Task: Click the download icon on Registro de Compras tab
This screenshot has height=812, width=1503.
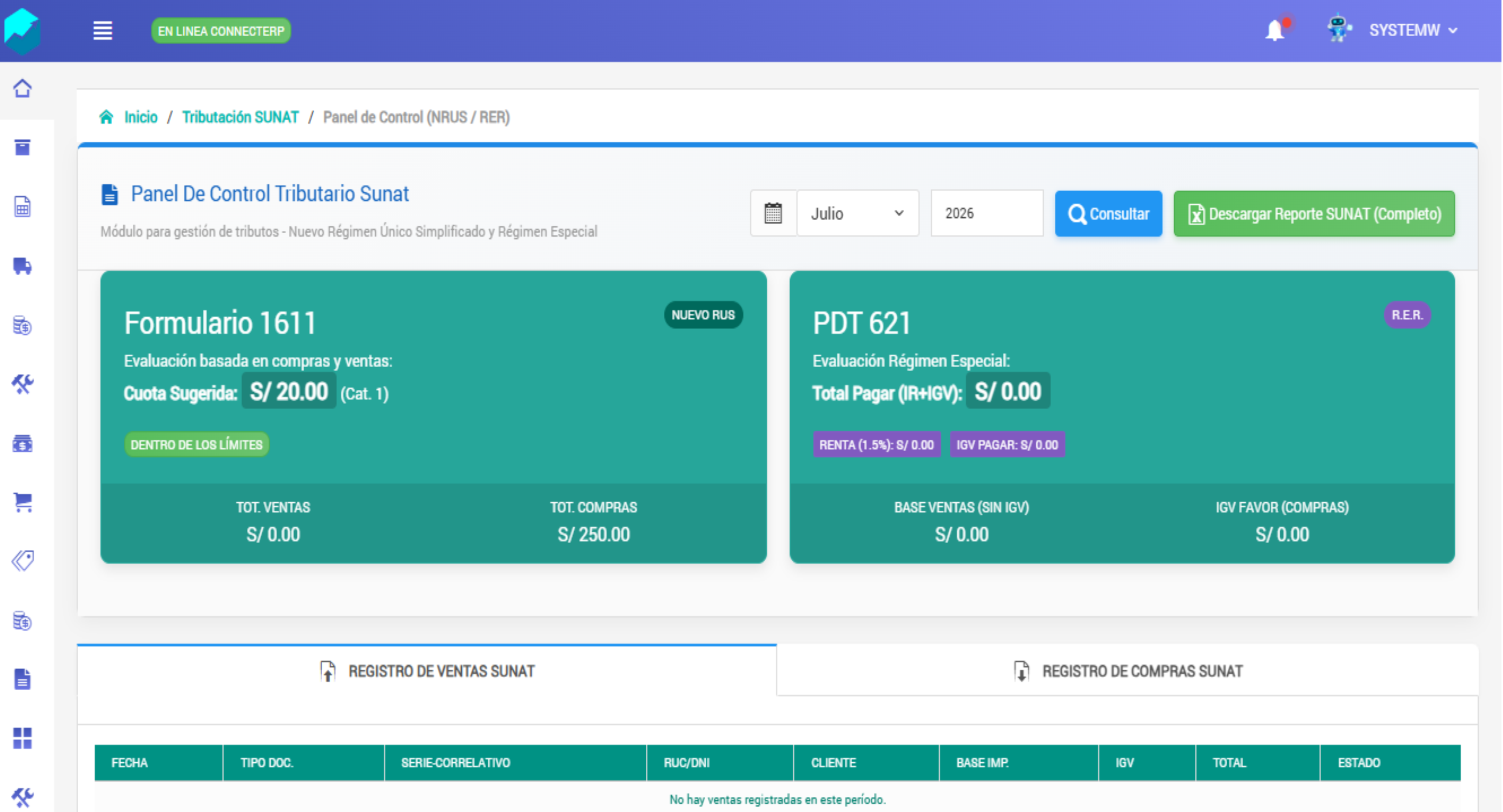Action: (x=1021, y=672)
